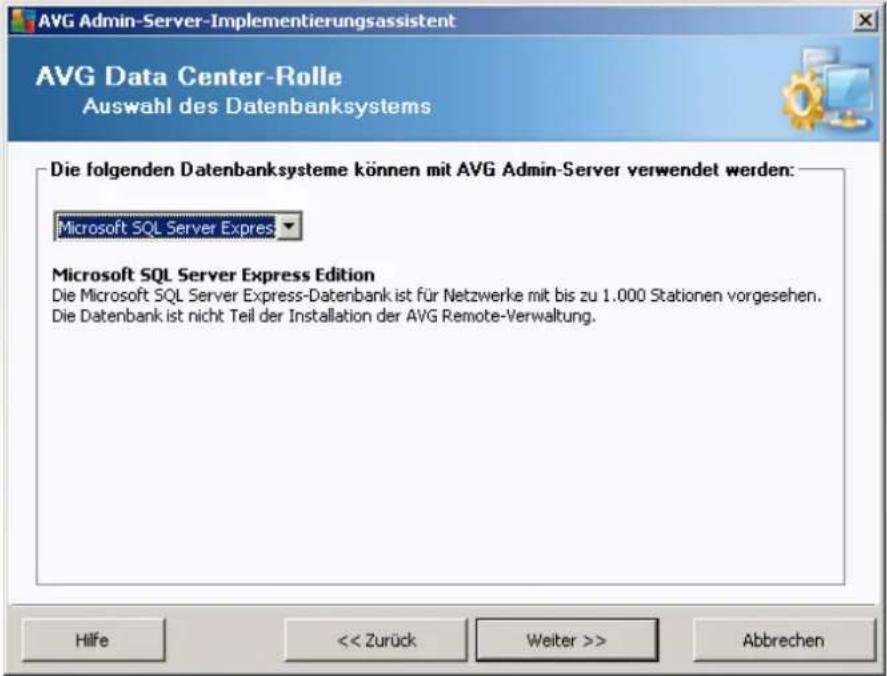Close the AVG Admin-Server wizard window

click(865, 20)
